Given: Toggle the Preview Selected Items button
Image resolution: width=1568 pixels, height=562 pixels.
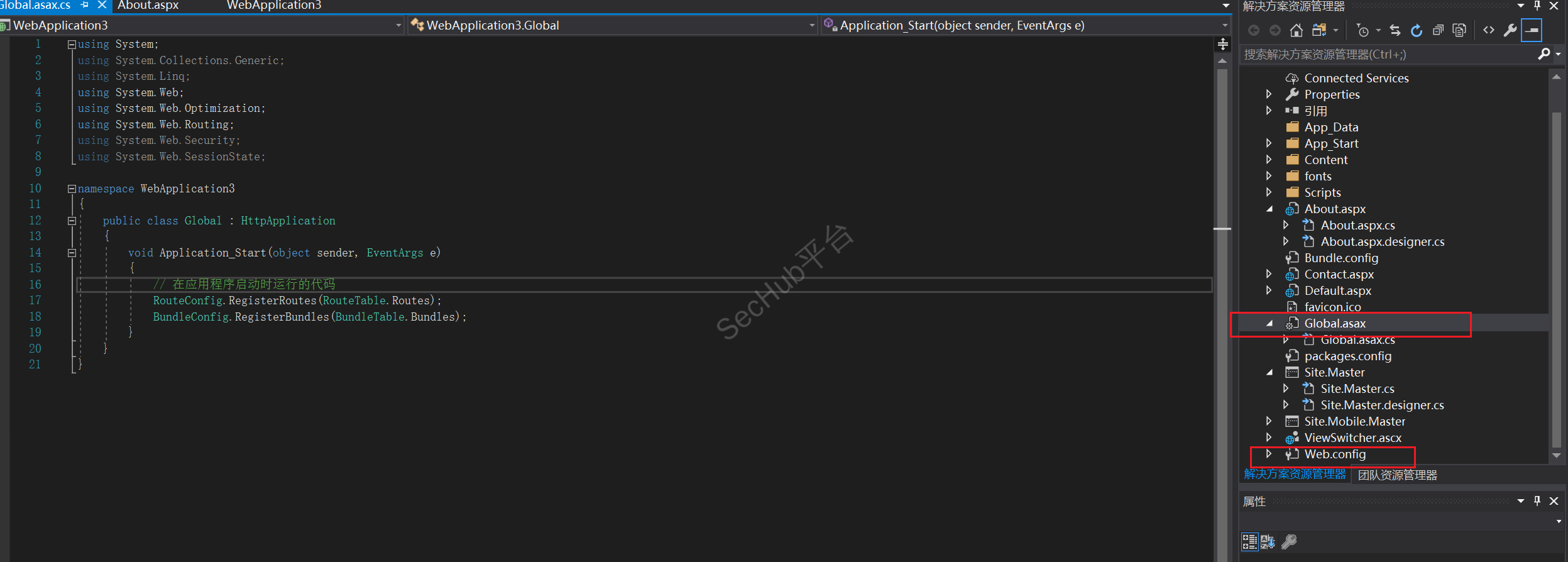Looking at the screenshot, I should click(1532, 30).
